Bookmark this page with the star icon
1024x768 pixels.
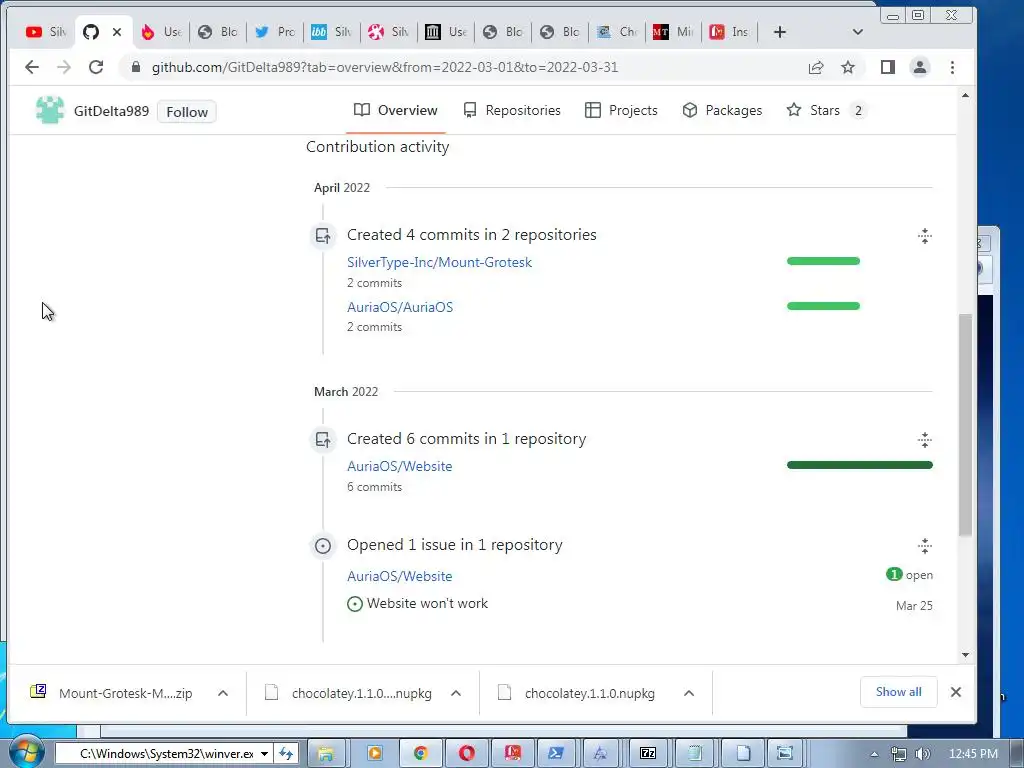[848, 67]
